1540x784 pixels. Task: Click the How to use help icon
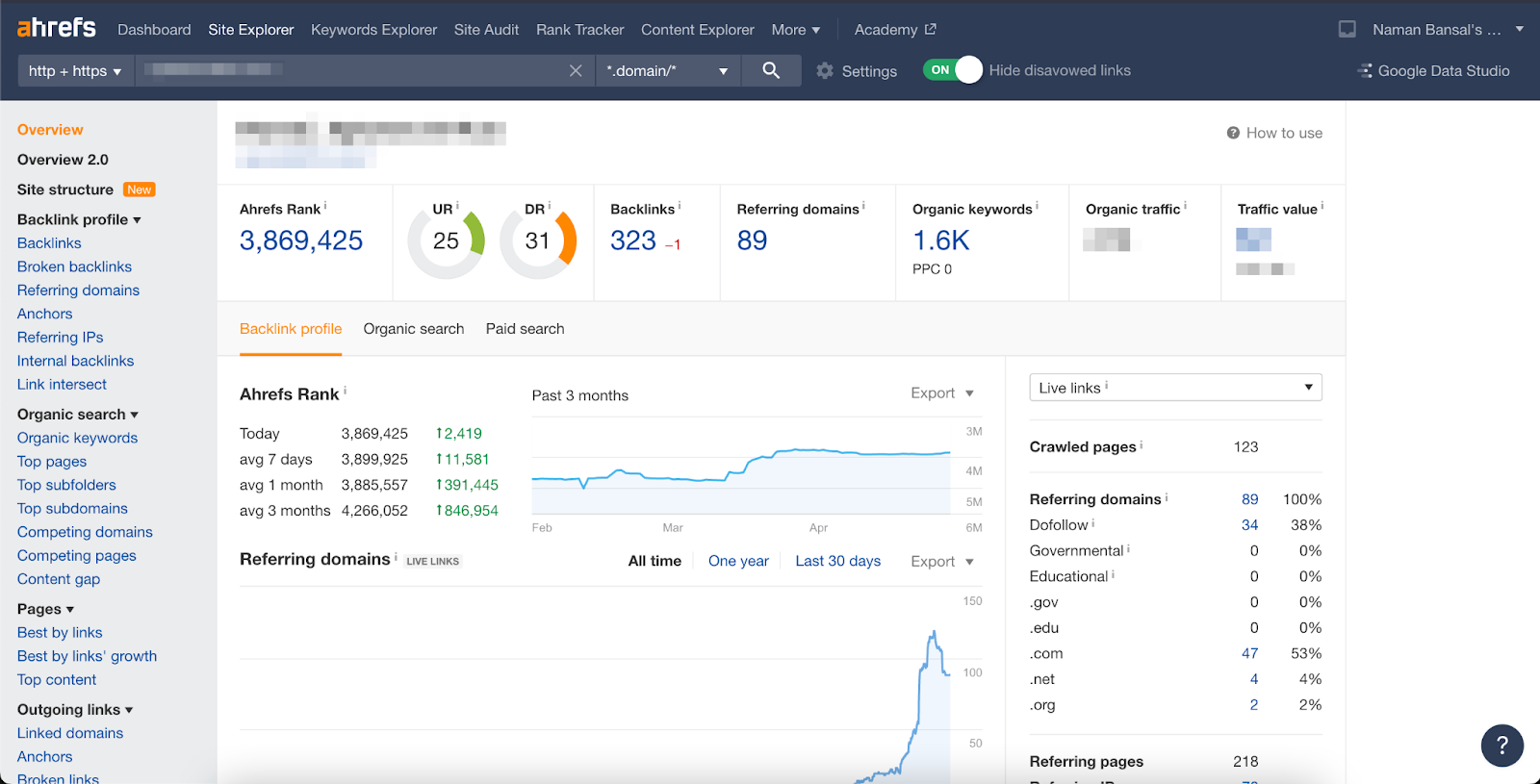click(x=1233, y=133)
